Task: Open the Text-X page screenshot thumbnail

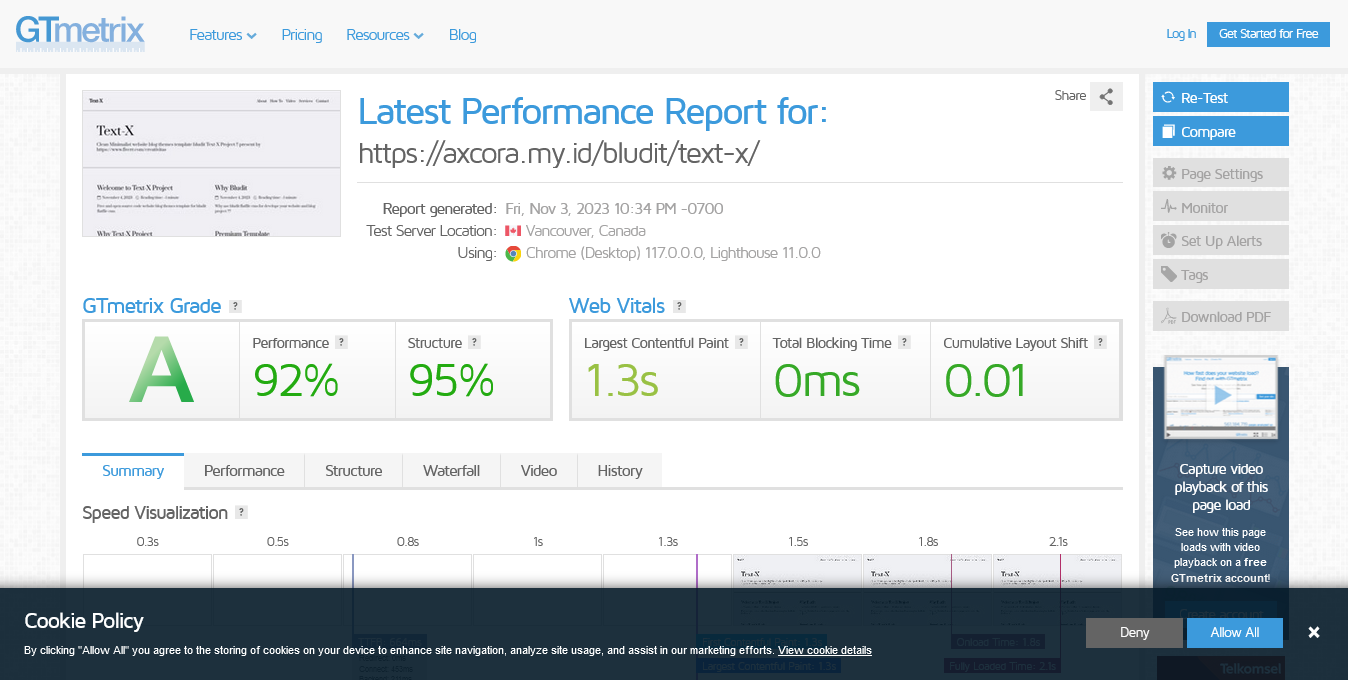Action: coord(211,163)
